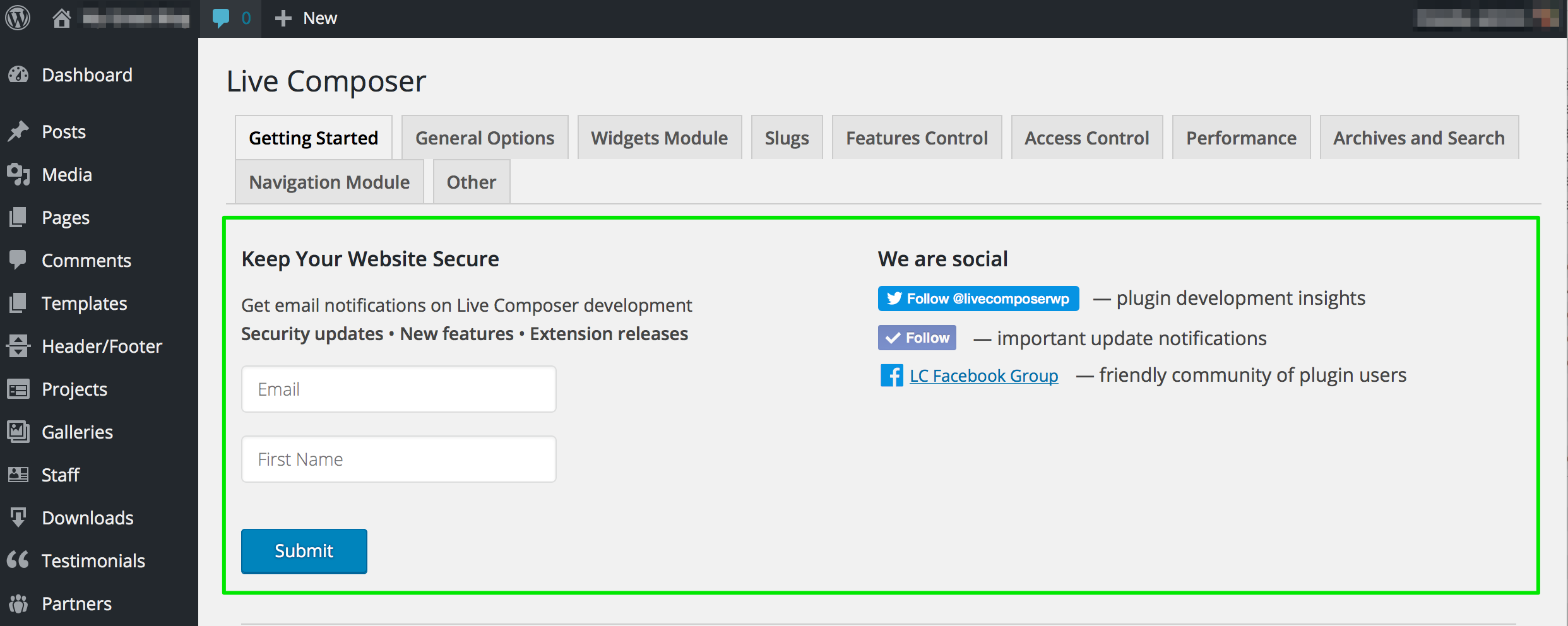Click the Projects icon in sidebar
This screenshot has width=1568, height=626.
pos(19,389)
